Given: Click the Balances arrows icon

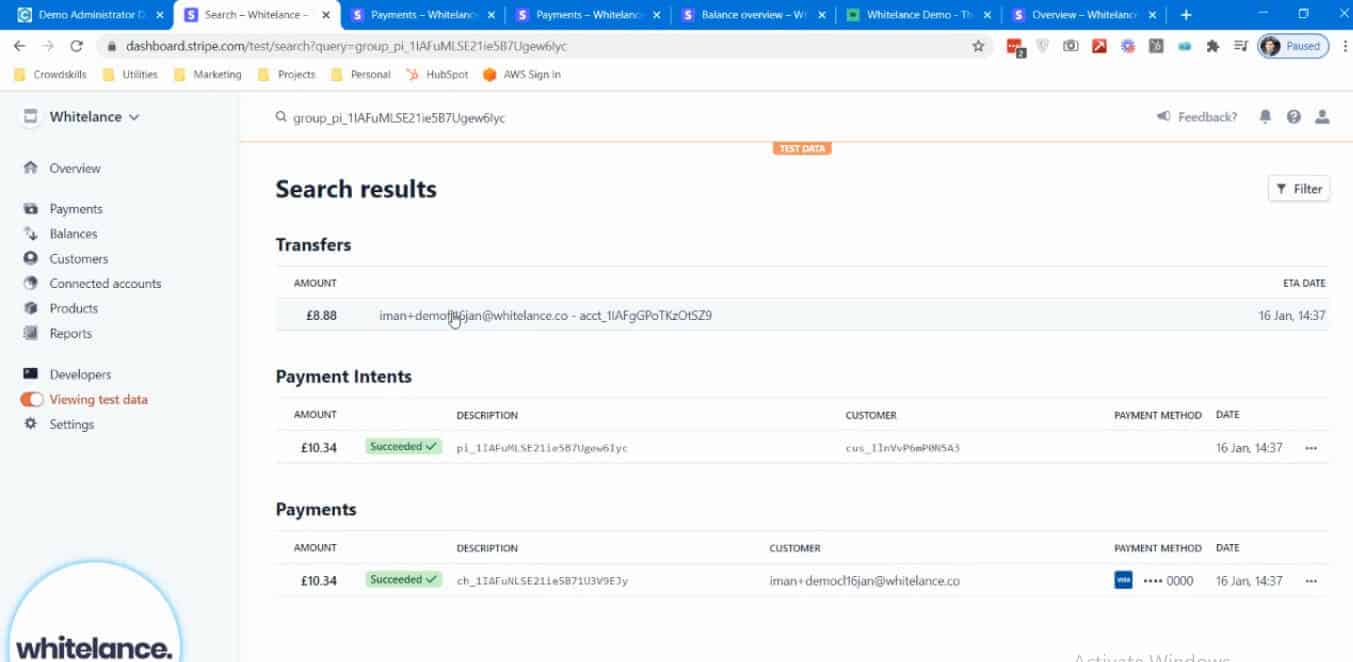Looking at the screenshot, I should click(30, 234).
